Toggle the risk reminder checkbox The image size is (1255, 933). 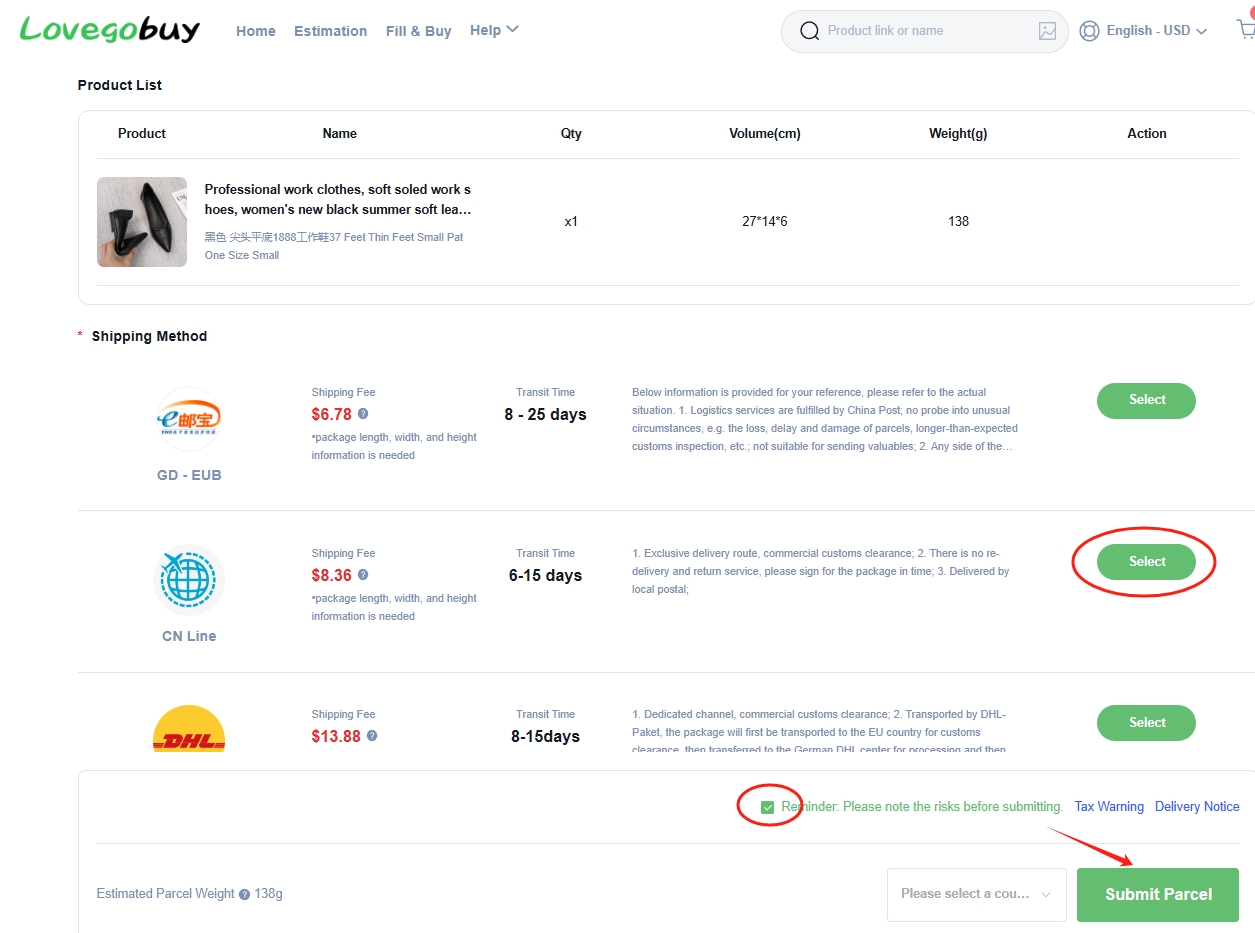click(x=768, y=807)
